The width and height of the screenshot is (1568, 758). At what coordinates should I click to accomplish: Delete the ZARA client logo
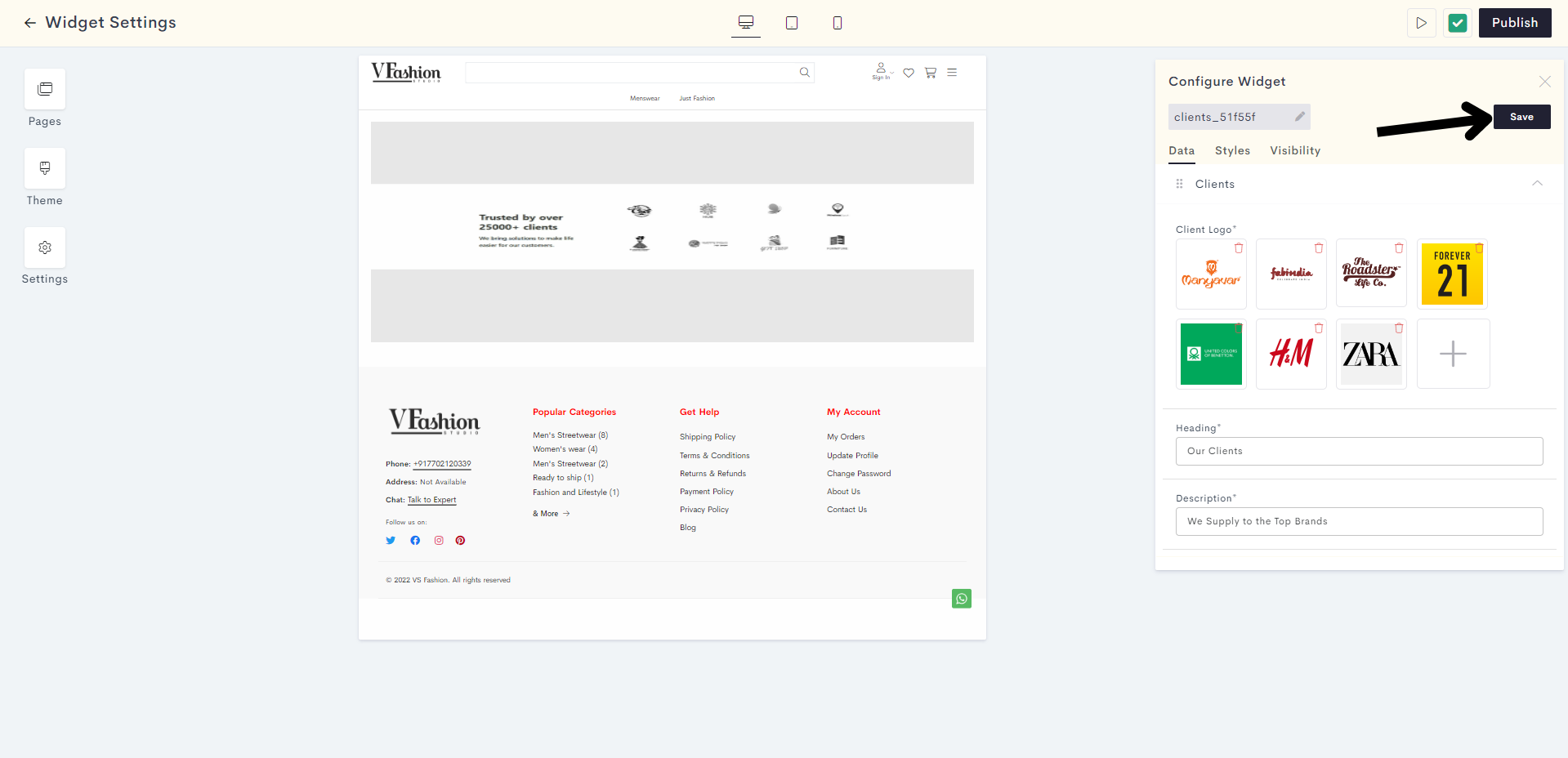1399,328
